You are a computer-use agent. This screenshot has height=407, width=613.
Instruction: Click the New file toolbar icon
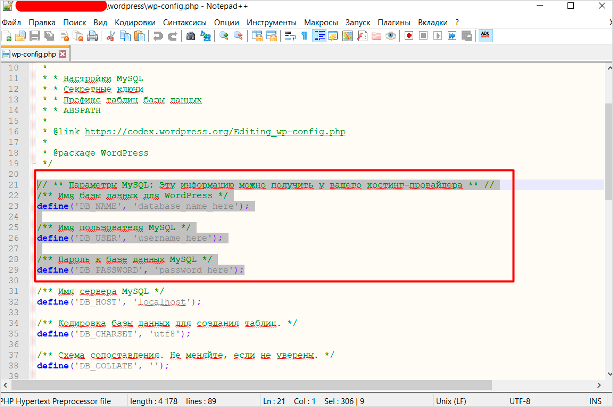8,35
